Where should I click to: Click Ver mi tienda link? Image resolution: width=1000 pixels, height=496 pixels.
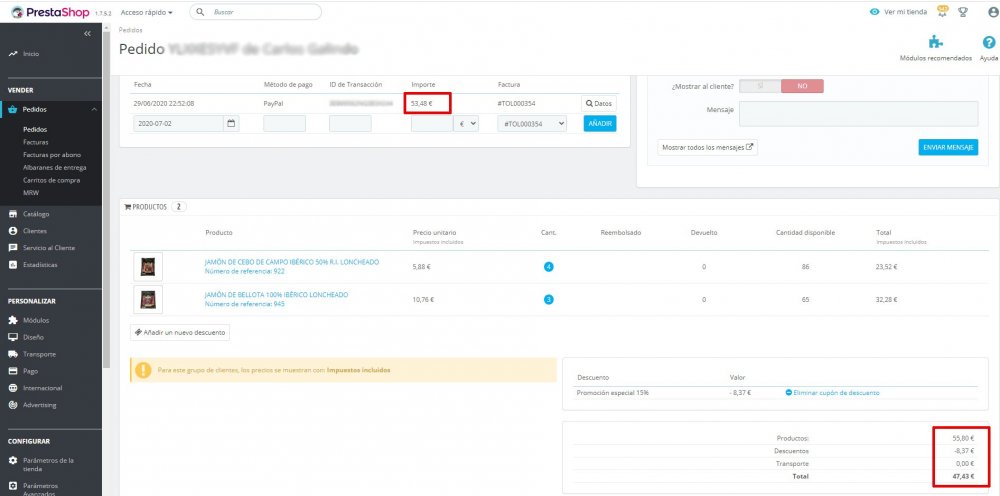[899, 12]
